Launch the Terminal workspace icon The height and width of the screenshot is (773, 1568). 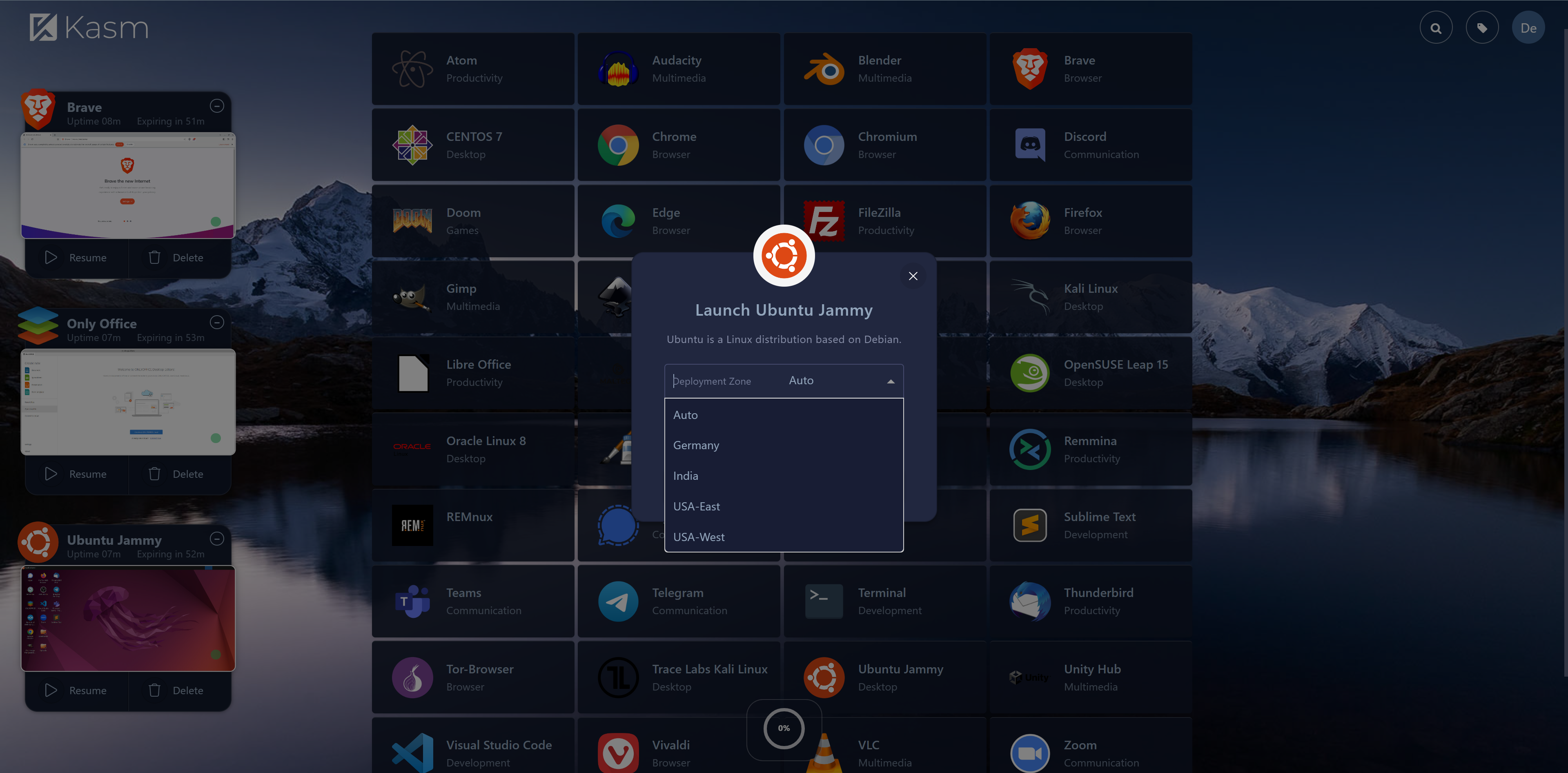click(x=824, y=601)
